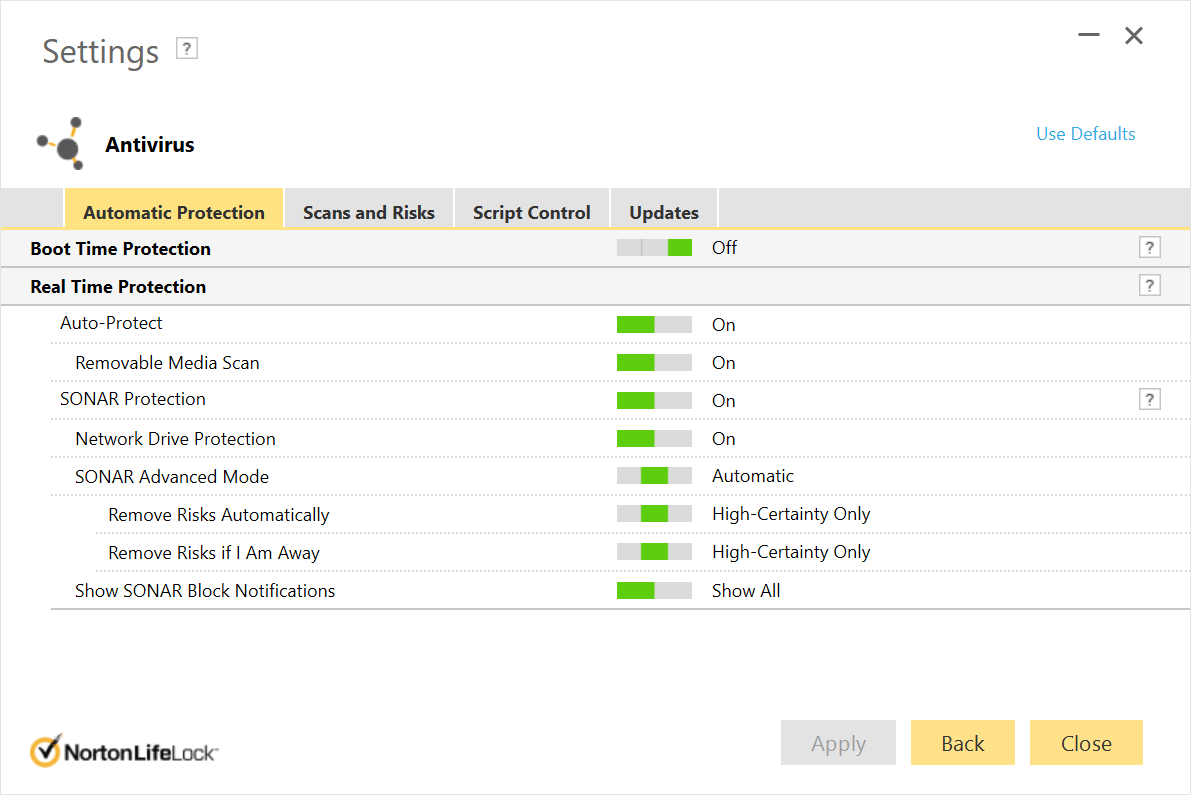Click the Remove Risks if I Am Away label
The height and width of the screenshot is (795, 1191).
(x=214, y=553)
